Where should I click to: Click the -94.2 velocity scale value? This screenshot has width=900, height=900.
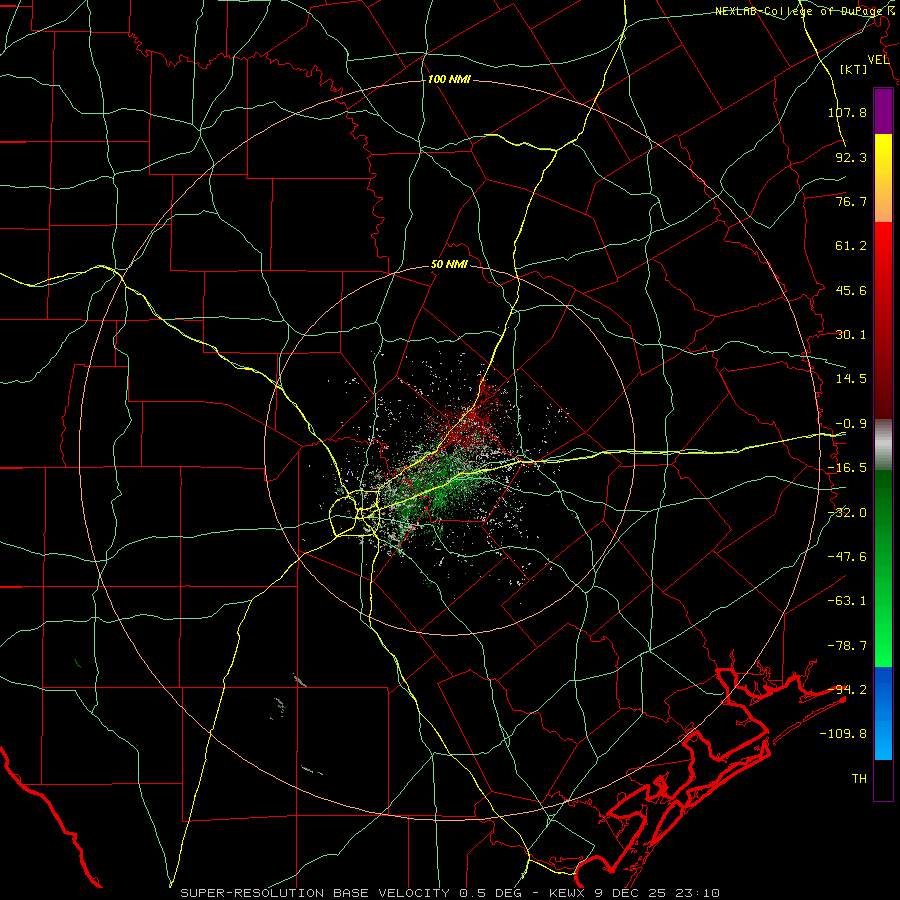[847, 690]
